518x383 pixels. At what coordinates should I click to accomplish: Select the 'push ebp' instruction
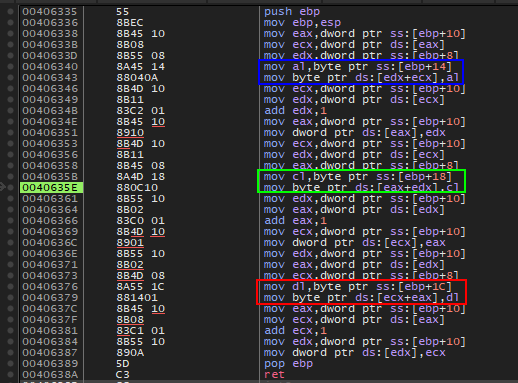coord(292,12)
